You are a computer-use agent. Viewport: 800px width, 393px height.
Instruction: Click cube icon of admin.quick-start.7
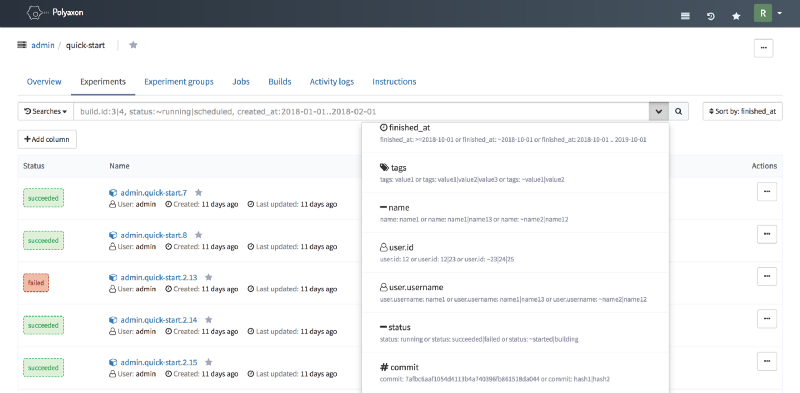tap(113, 193)
